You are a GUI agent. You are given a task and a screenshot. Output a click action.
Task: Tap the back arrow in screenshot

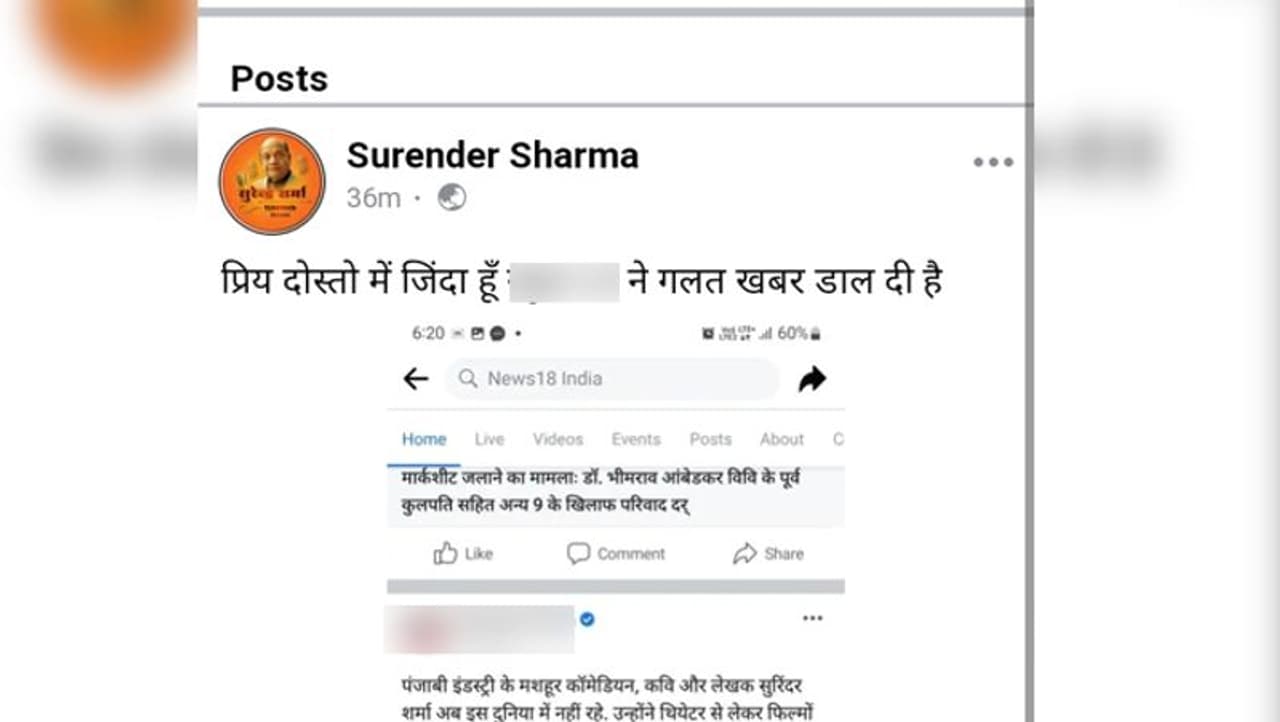coord(415,379)
